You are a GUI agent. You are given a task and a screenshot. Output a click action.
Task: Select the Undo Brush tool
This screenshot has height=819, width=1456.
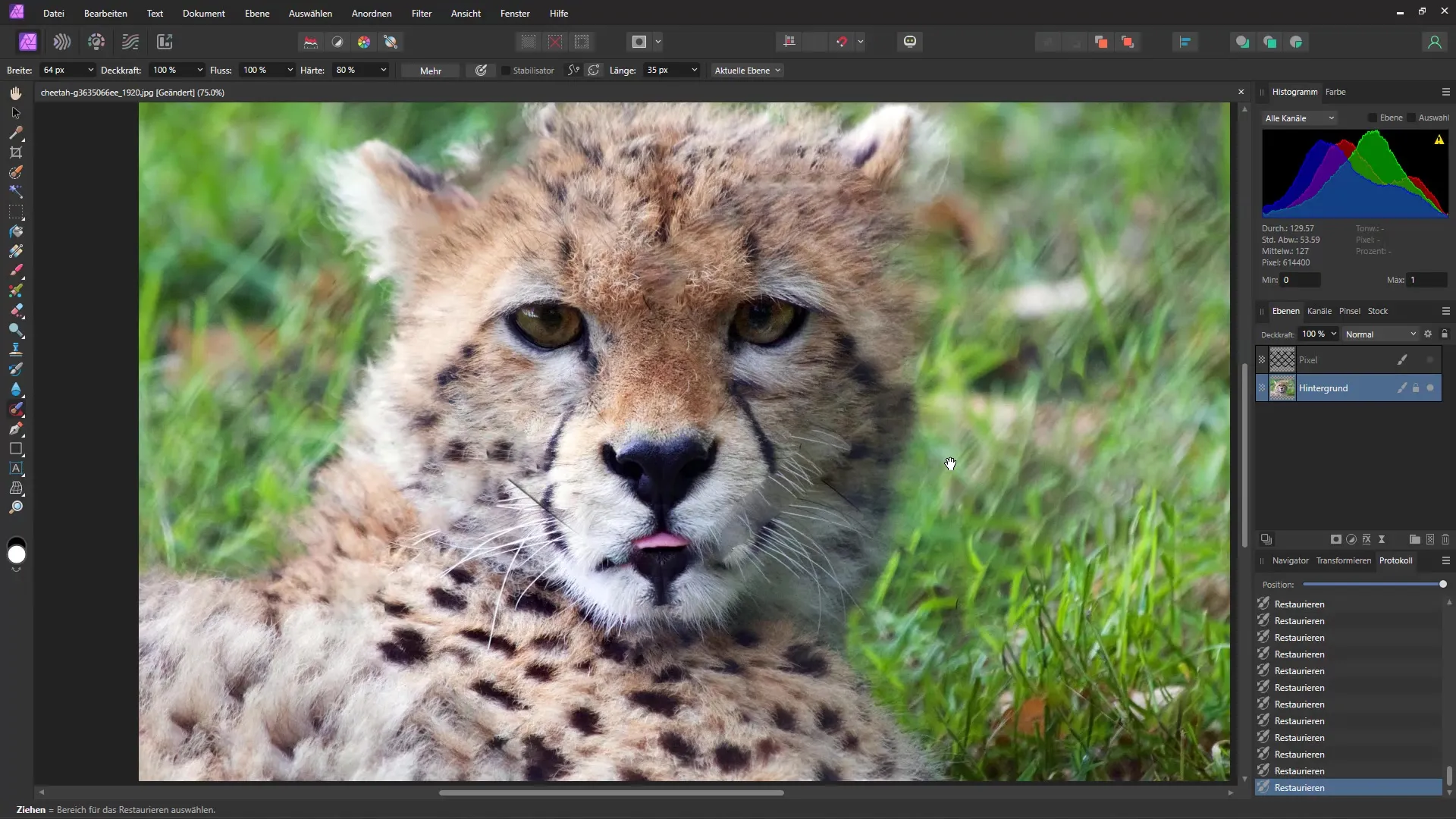tap(16, 369)
